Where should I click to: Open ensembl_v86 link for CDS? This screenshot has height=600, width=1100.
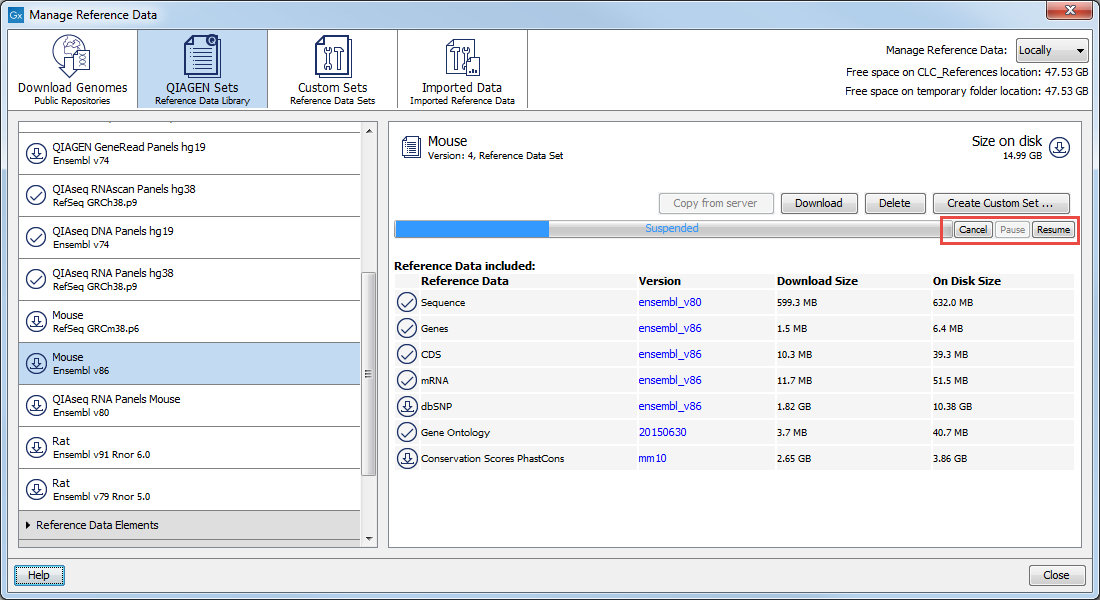669,354
